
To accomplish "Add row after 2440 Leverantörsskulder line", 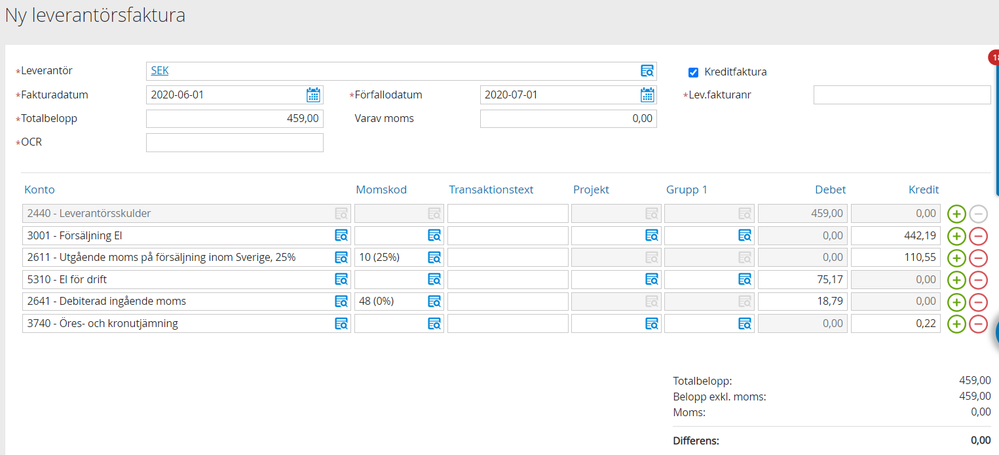I will [x=956, y=214].
